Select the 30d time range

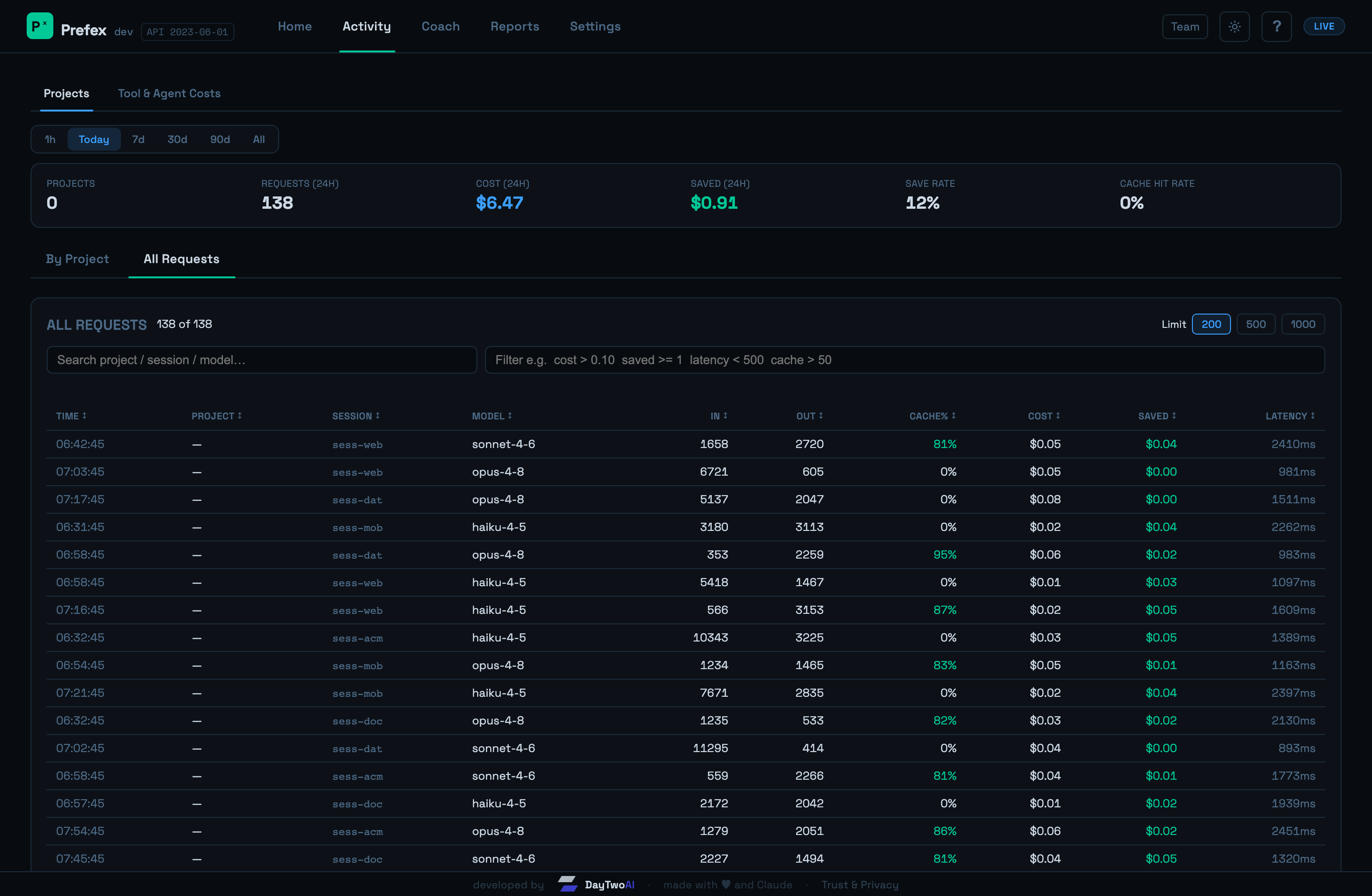pos(178,139)
